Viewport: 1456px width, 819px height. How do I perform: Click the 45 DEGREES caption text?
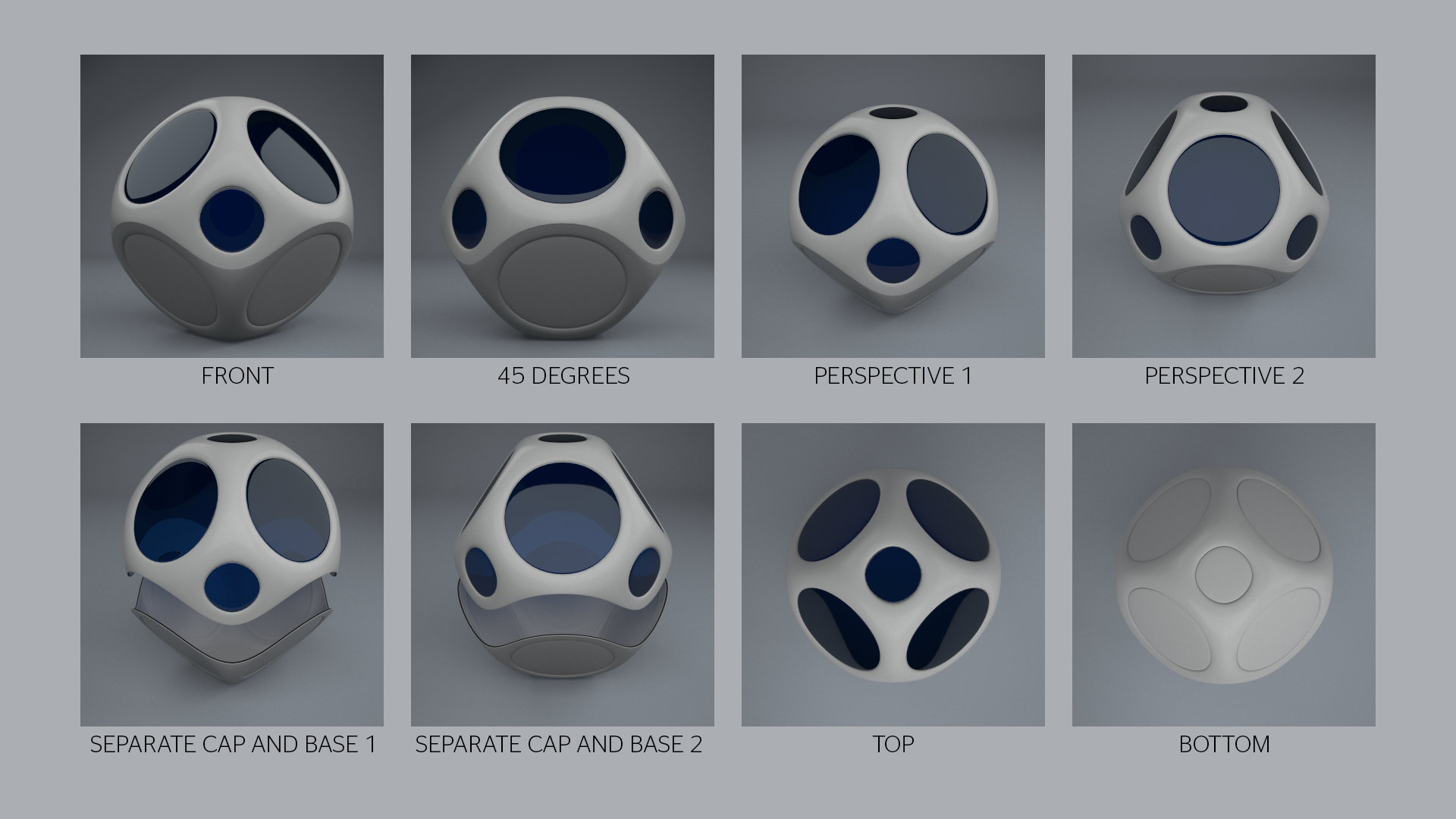coord(563,376)
